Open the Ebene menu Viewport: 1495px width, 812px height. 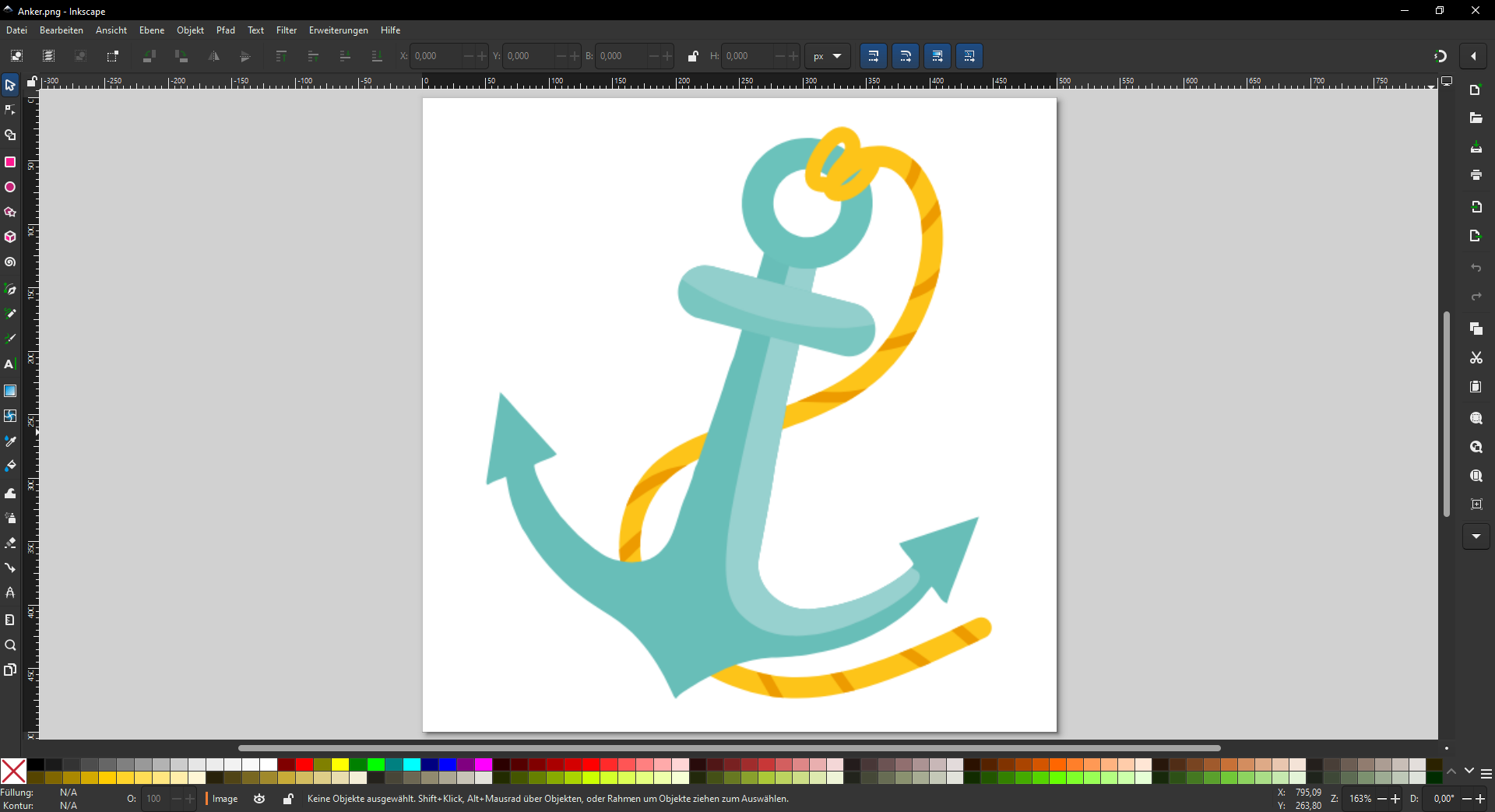click(152, 30)
